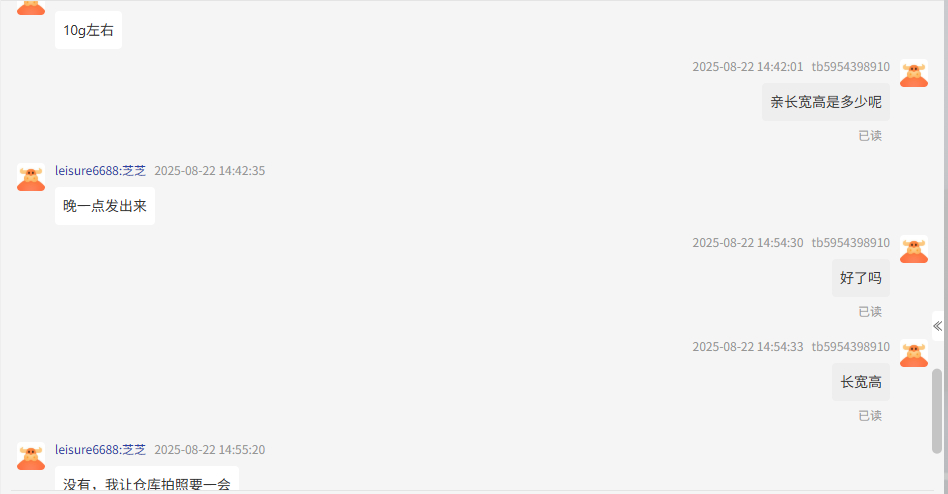Click the avatar beside the 好了吗 message
Image resolution: width=948 pixels, height=494 pixels.
click(x=914, y=249)
